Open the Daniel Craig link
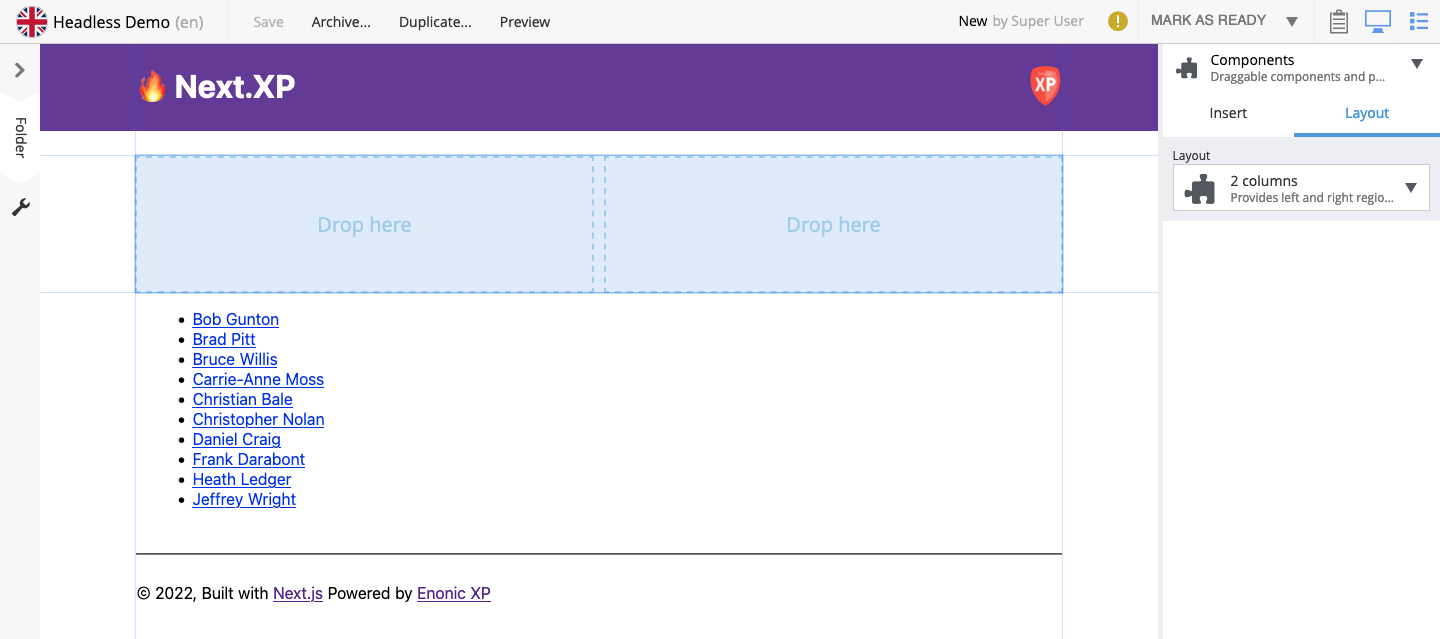 [x=236, y=439]
